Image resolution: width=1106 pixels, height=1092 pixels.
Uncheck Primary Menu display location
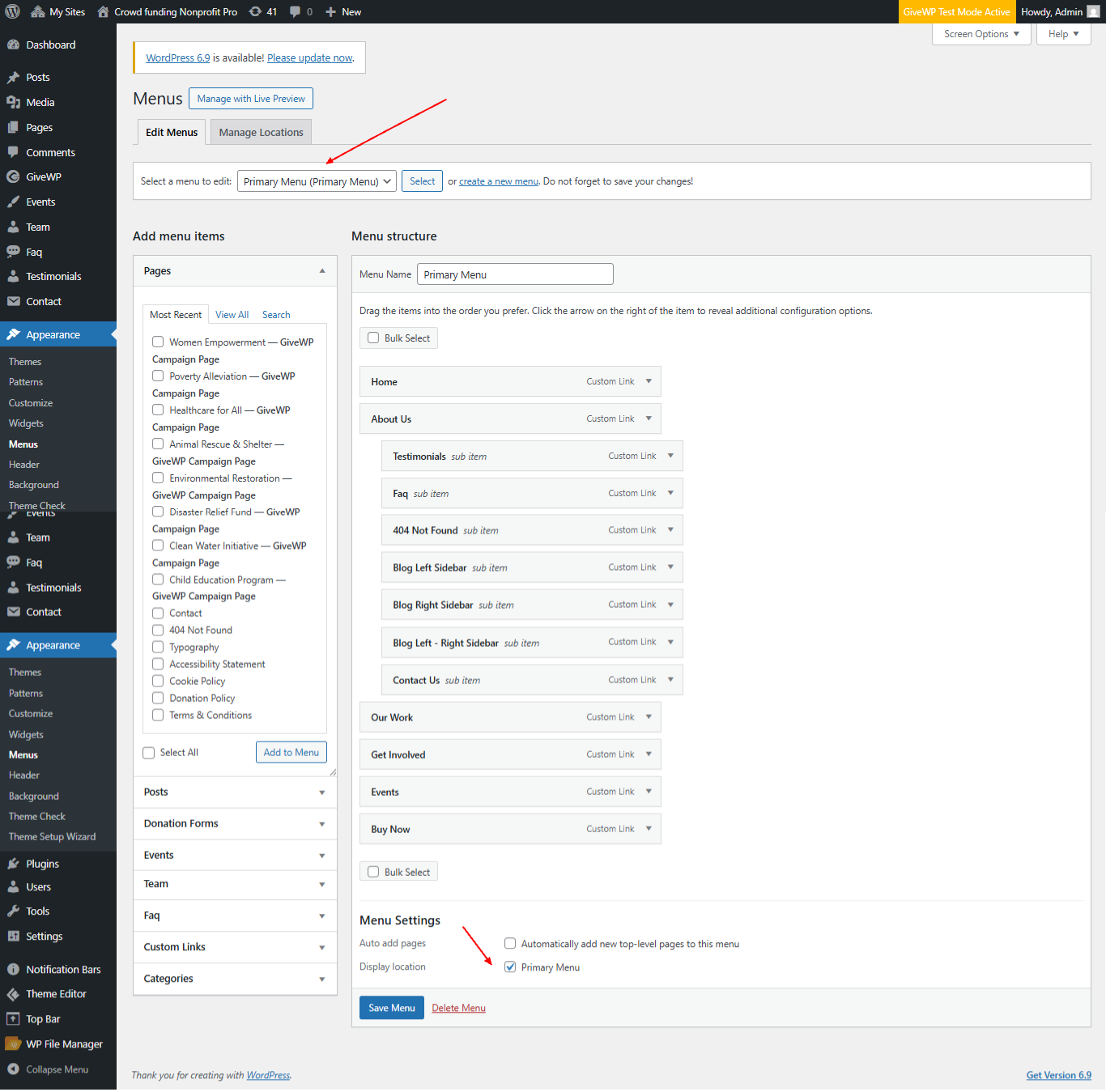510,967
